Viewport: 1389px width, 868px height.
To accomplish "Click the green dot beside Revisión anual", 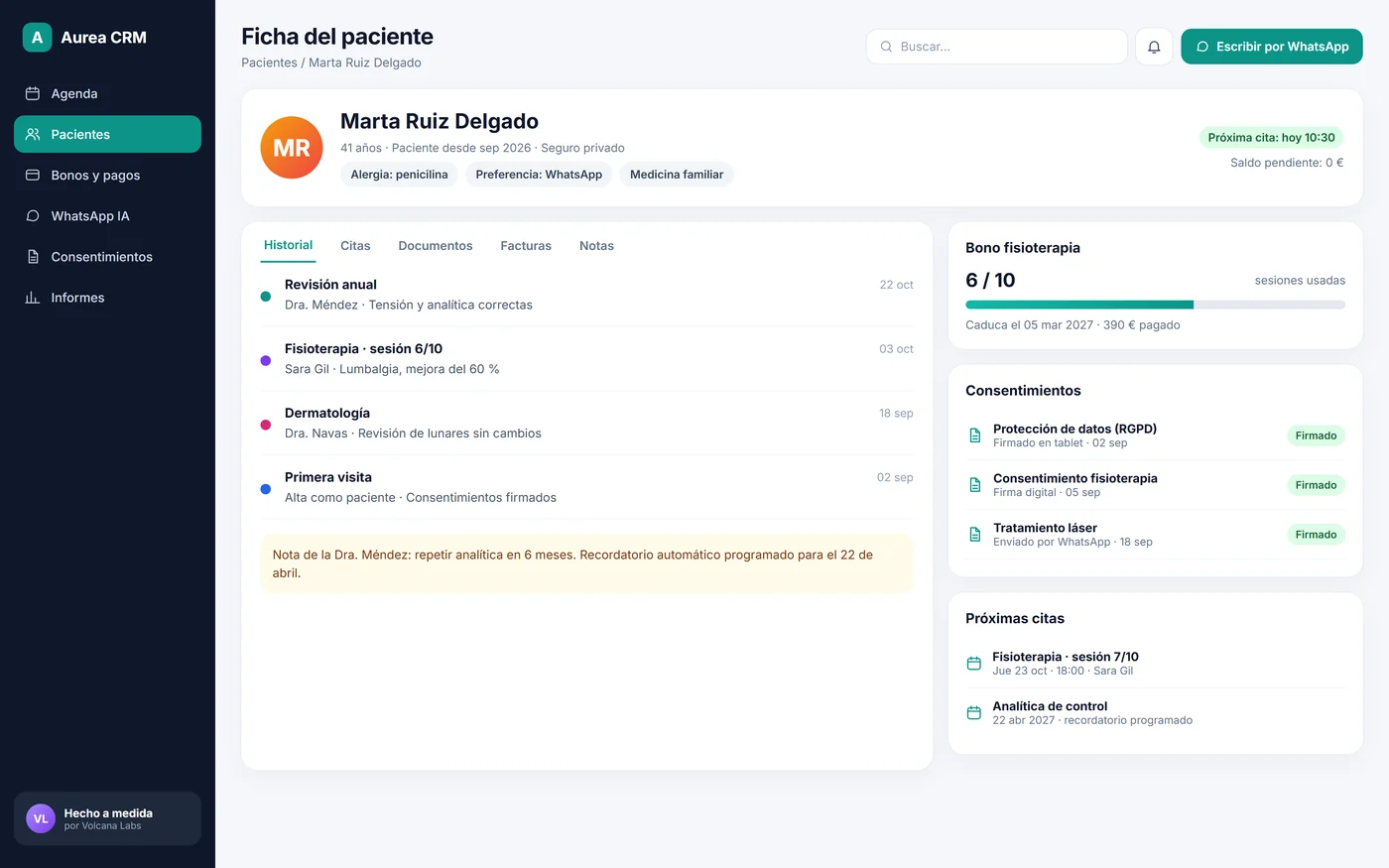I will [265, 296].
